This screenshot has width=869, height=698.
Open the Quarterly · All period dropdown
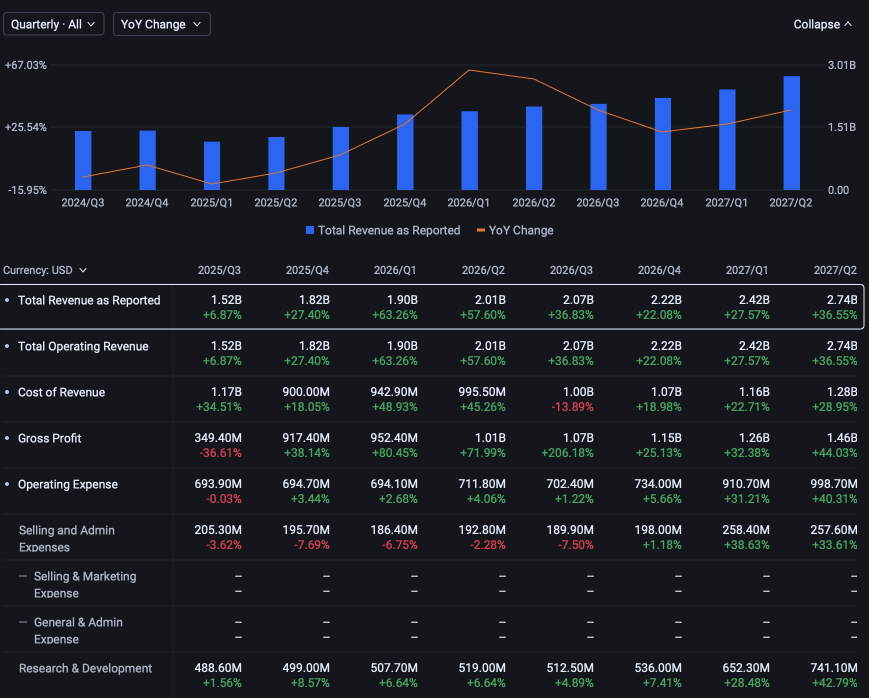click(x=53, y=24)
